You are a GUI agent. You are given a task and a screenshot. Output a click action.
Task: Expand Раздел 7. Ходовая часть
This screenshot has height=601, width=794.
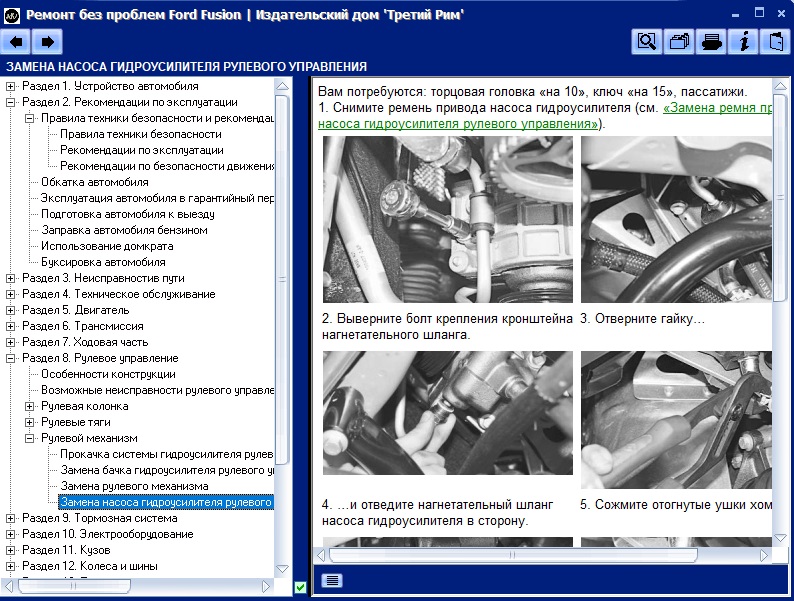pos(10,342)
